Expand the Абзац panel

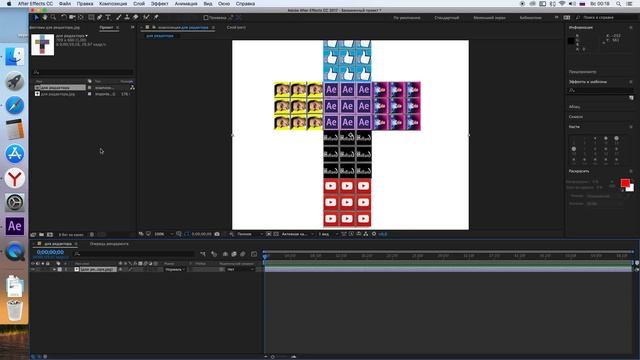[x=575, y=107]
